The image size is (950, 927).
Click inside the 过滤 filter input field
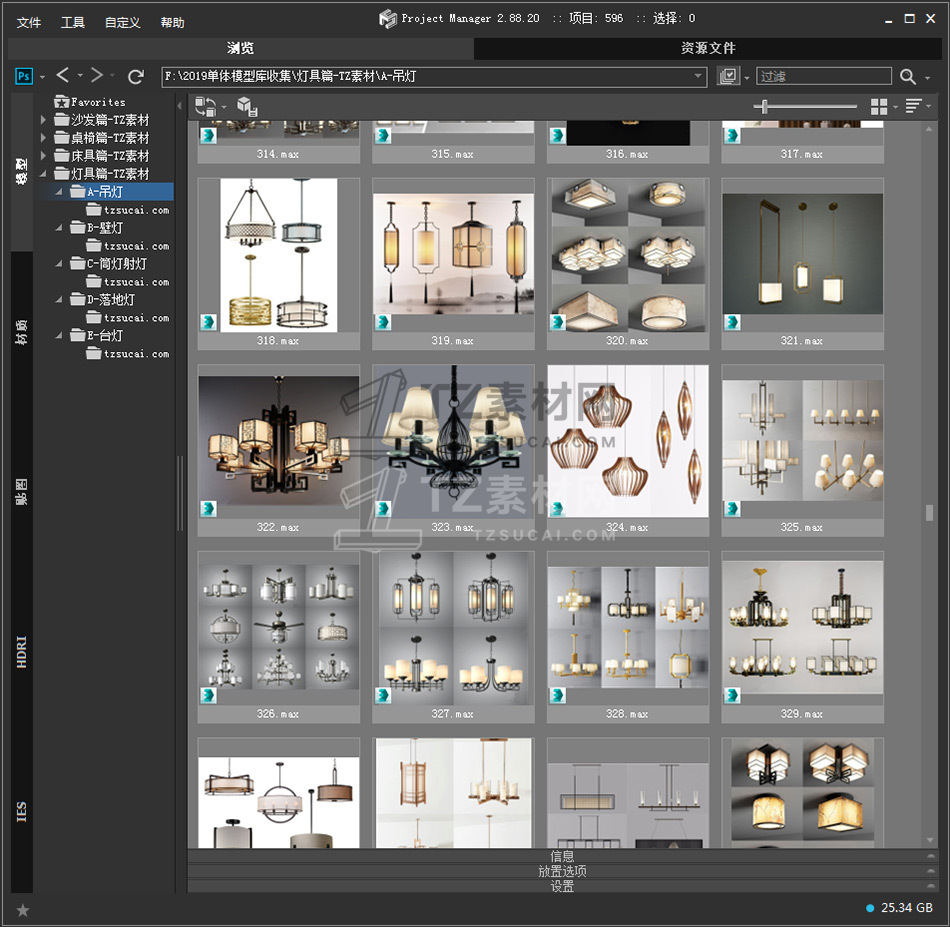click(x=823, y=76)
